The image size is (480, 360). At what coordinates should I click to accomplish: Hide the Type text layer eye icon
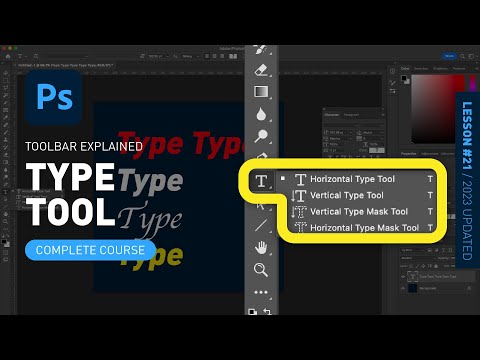[x=403, y=276]
